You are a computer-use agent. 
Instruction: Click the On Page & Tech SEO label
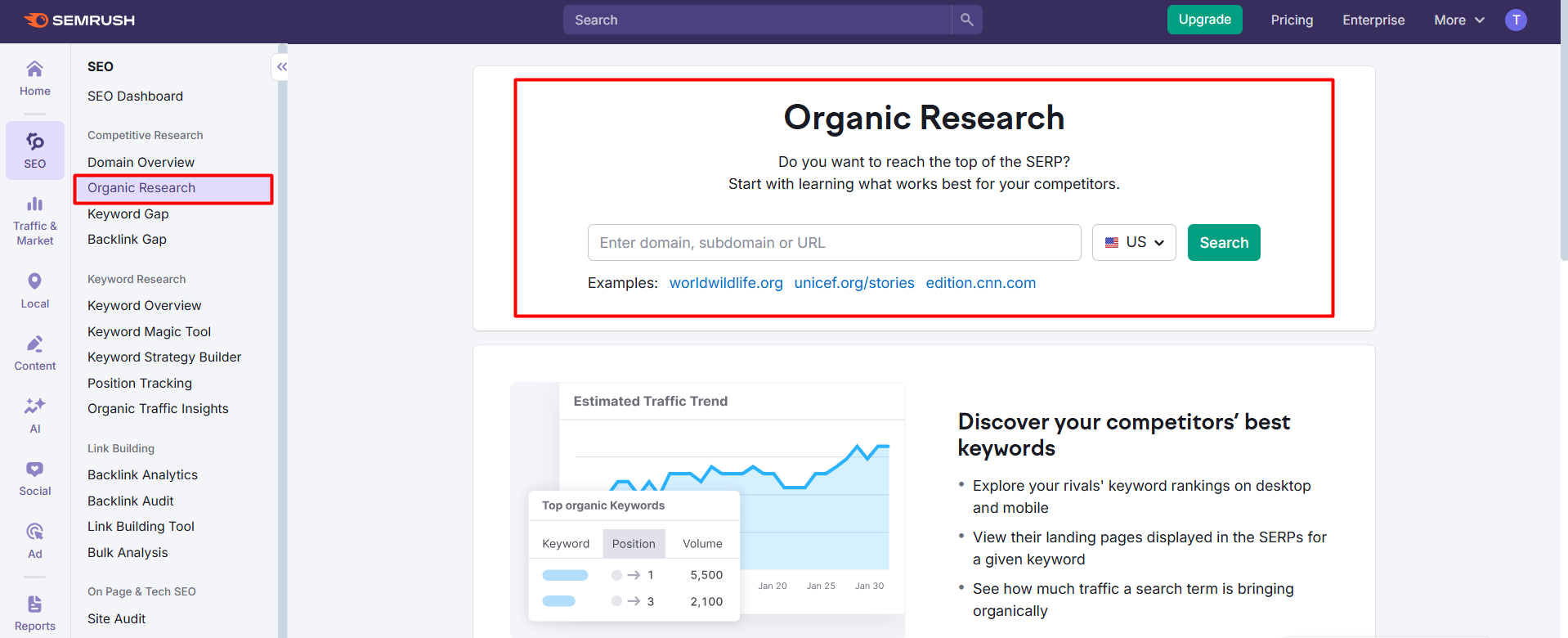point(141,592)
